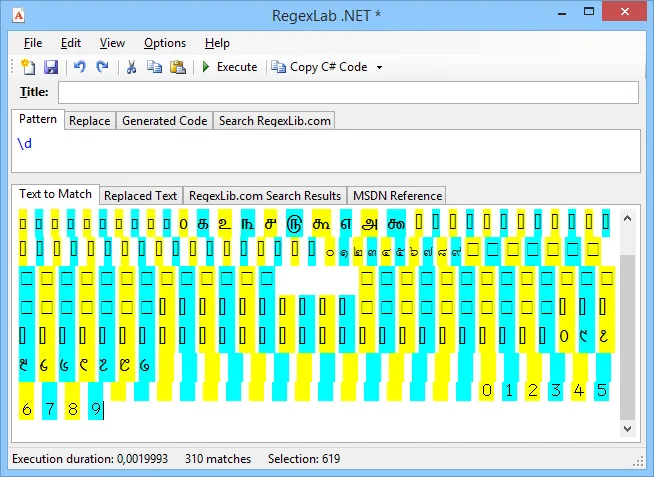Viewport: 654px width, 477px height.
Task: Click the highlighted digit 0 in last rows
Action: coord(486,391)
